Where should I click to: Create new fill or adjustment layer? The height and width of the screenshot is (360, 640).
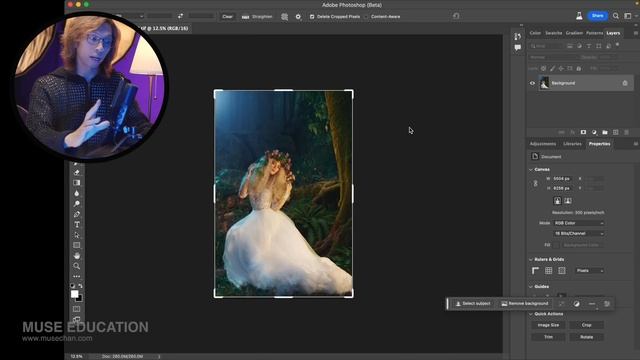pyautogui.click(x=594, y=132)
